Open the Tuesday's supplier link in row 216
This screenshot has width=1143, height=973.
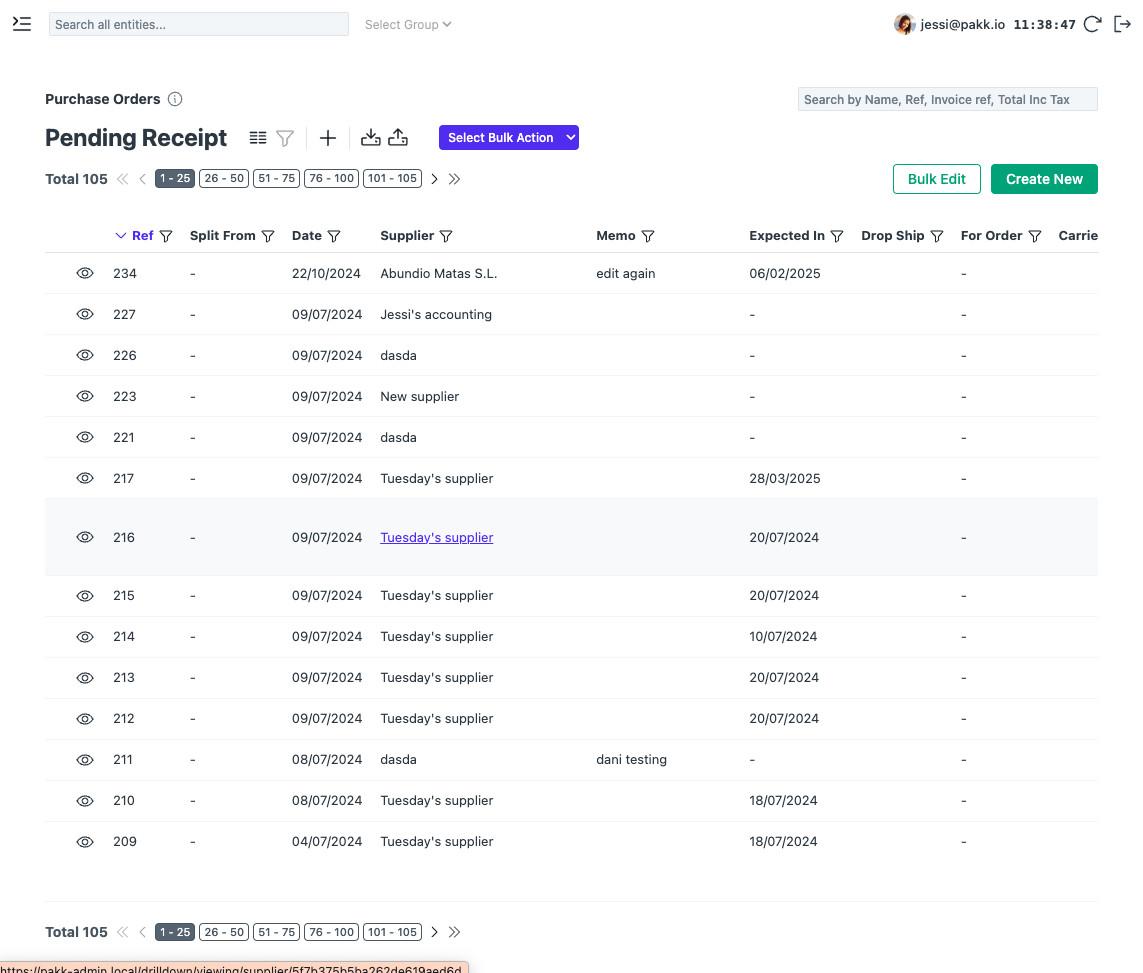(436, 537)
